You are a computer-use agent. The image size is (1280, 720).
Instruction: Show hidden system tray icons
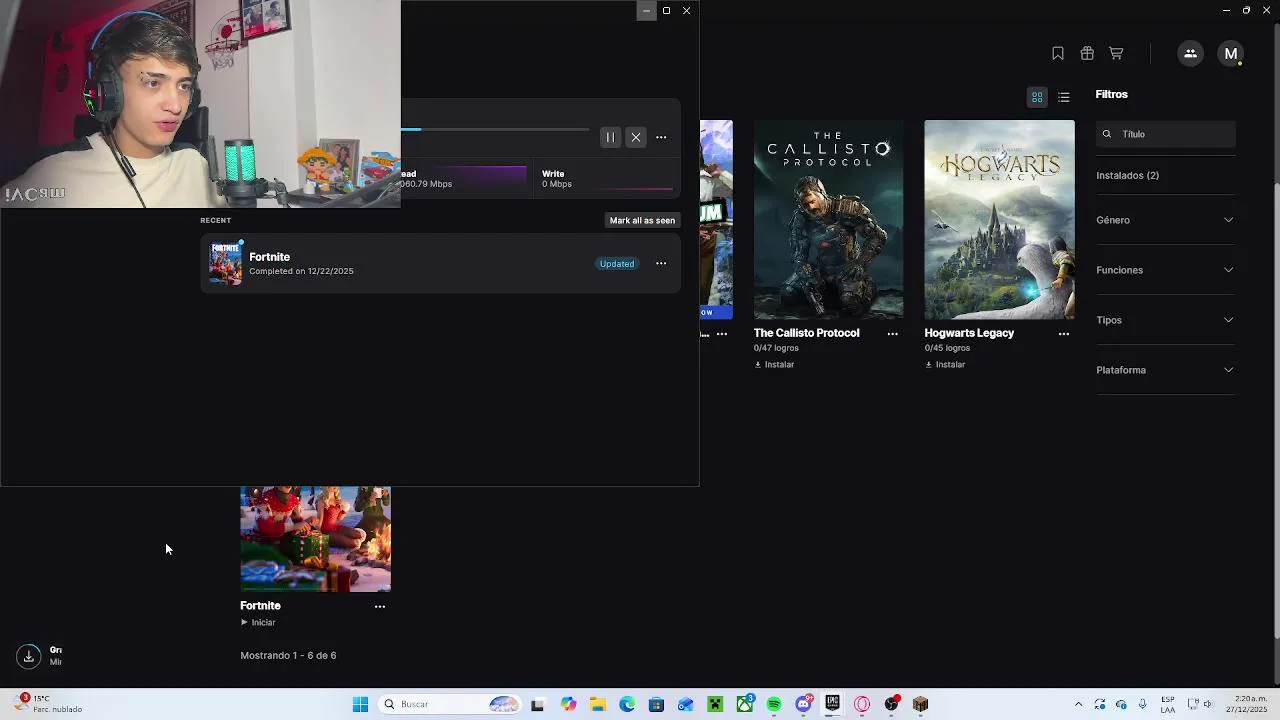pos(1078,704)
